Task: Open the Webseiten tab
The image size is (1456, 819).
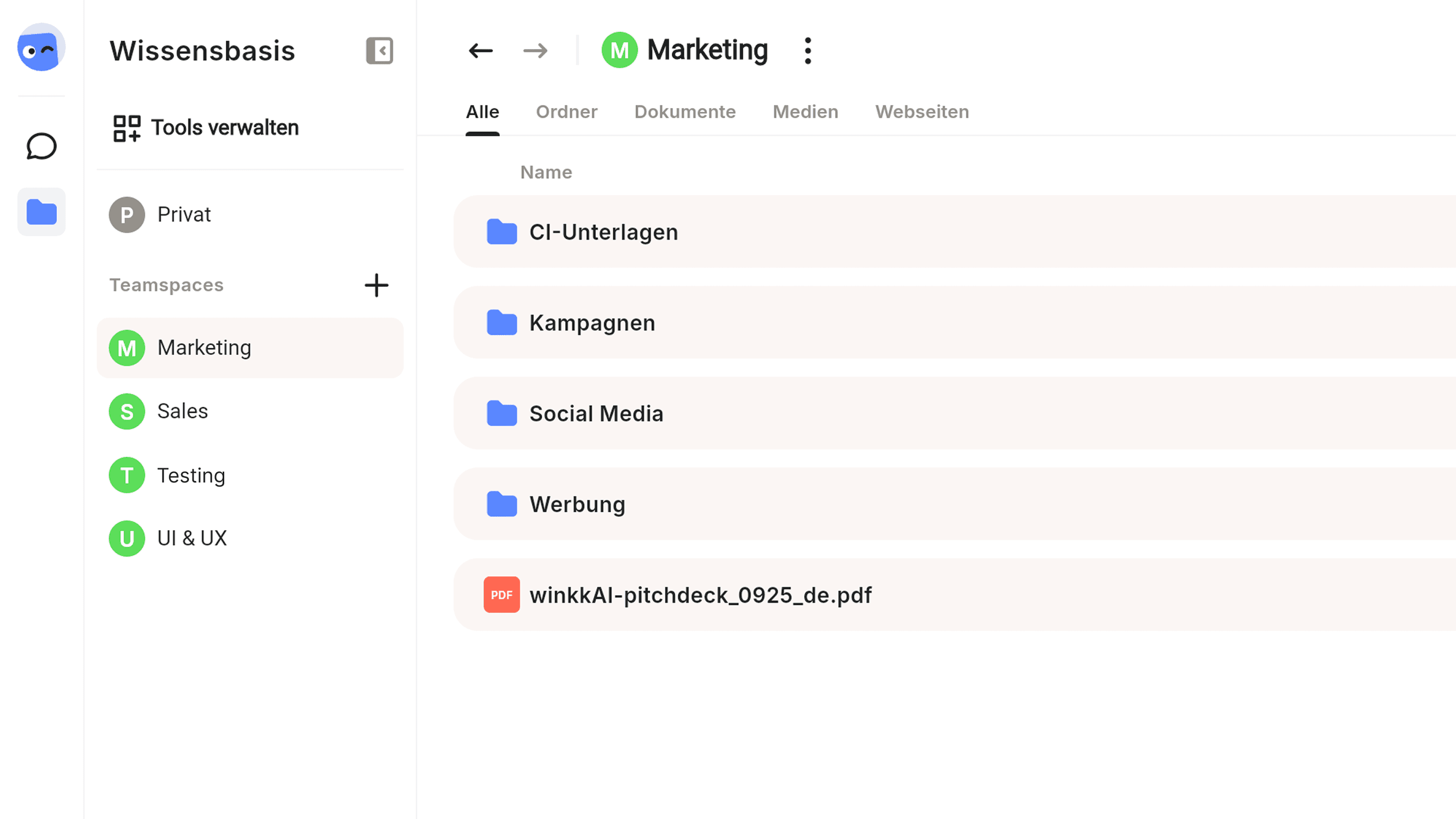Action: 922,112
